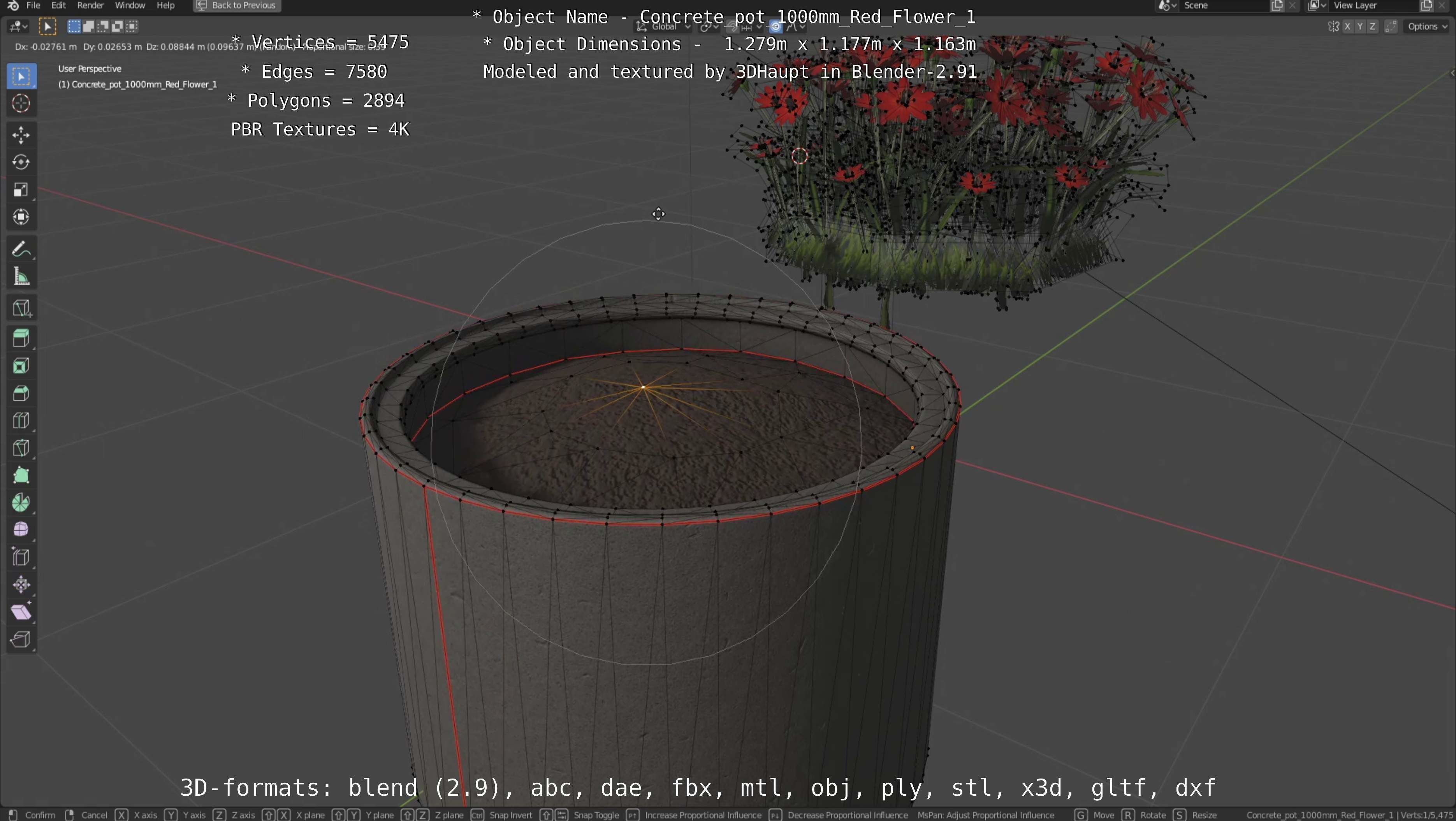
Task: Select the Poly Build tool
Action: (x=21, y=475)
